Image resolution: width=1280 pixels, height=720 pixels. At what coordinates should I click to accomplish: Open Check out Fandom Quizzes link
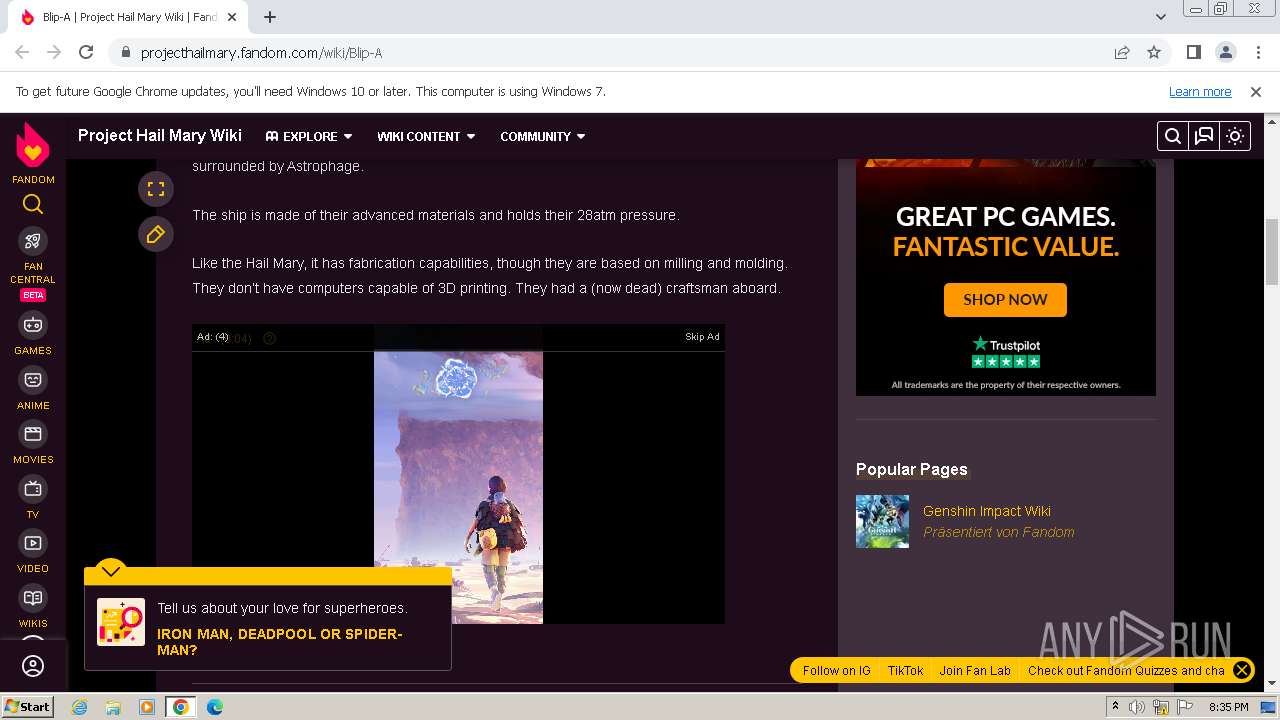(x=1126, y=671)
